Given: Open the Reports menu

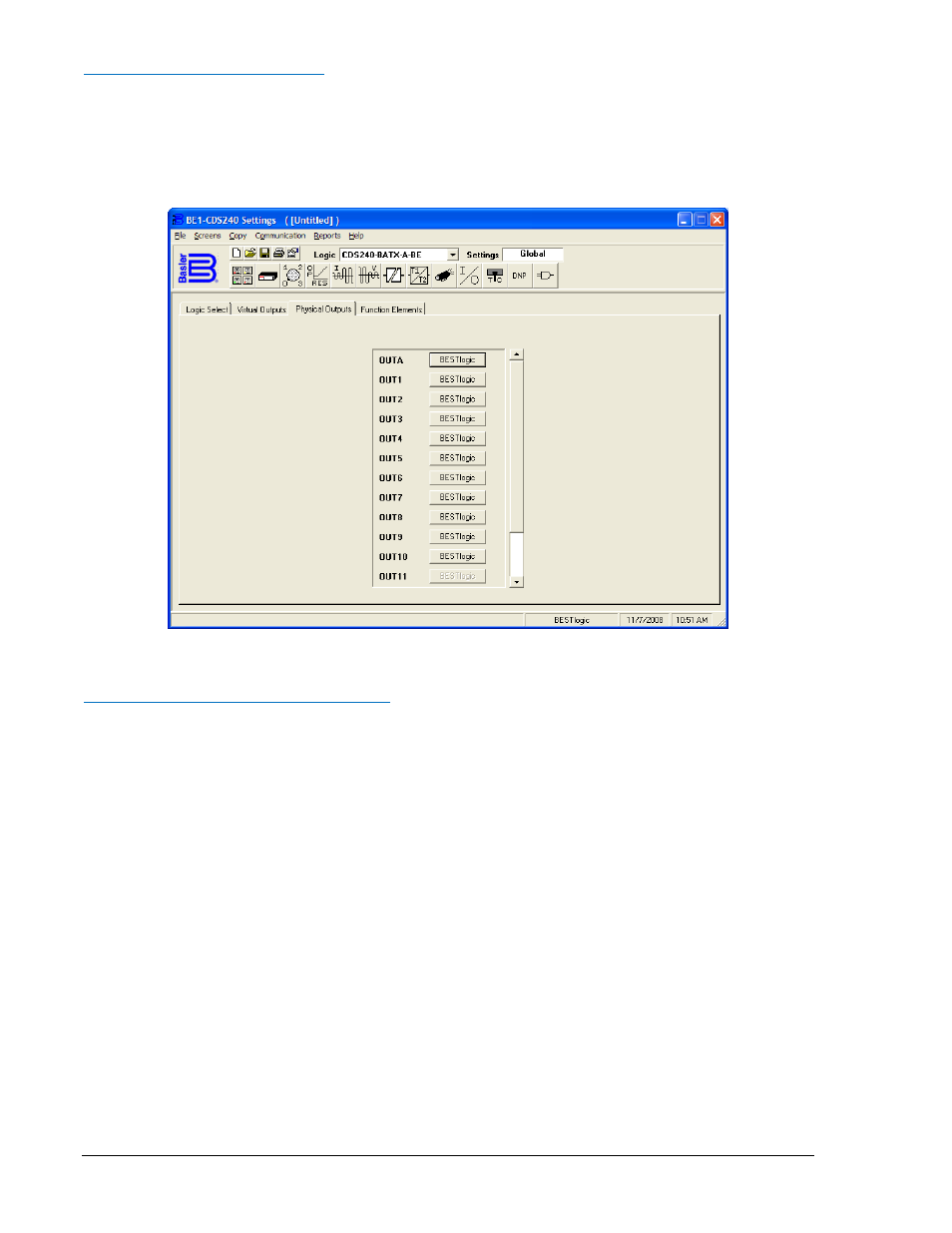Looking at the screenshot, I should point(327,236).
